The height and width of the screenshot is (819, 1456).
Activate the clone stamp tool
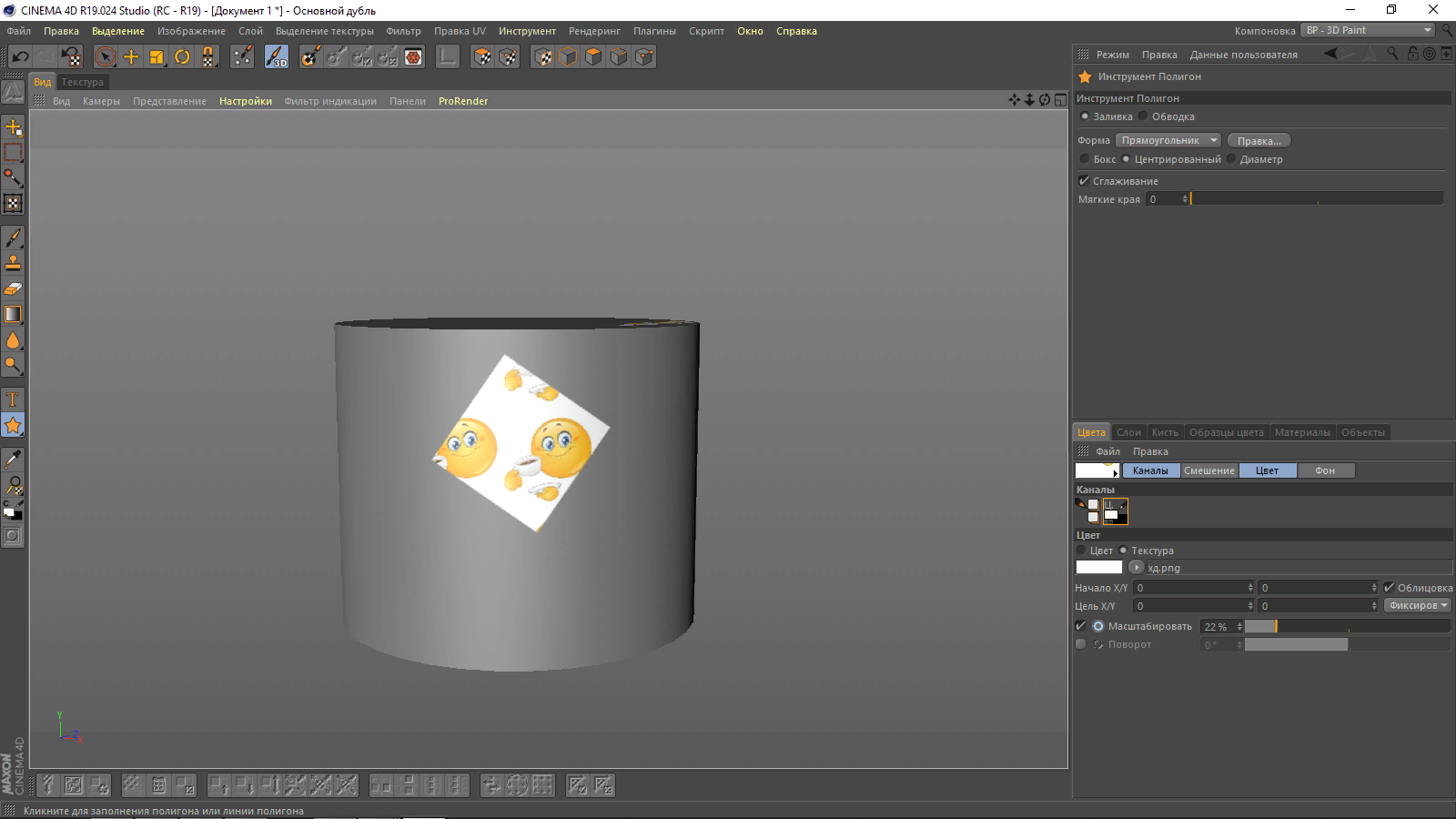pos(13,263)
